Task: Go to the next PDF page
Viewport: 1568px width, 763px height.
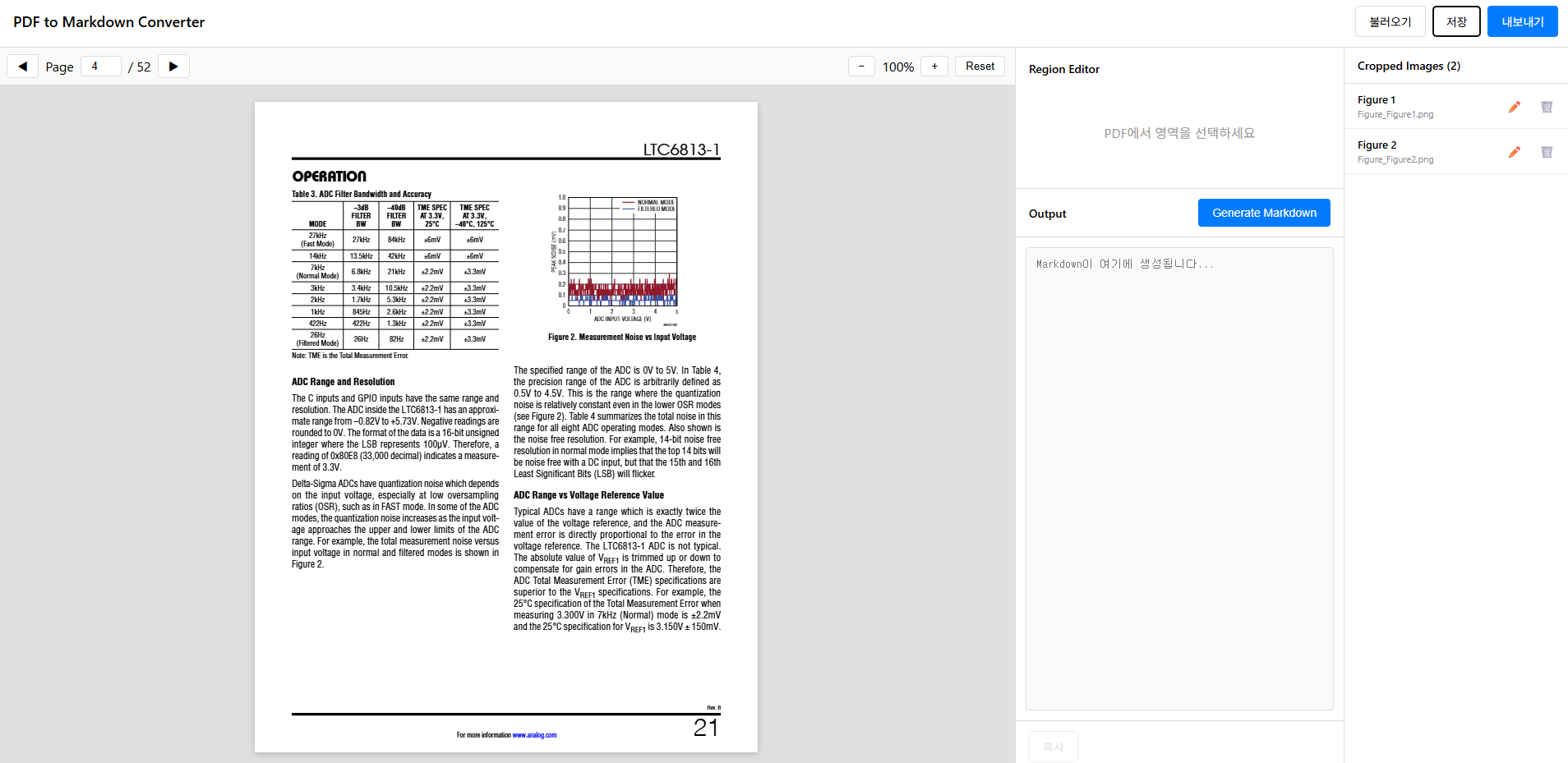Action: [173, 67]
